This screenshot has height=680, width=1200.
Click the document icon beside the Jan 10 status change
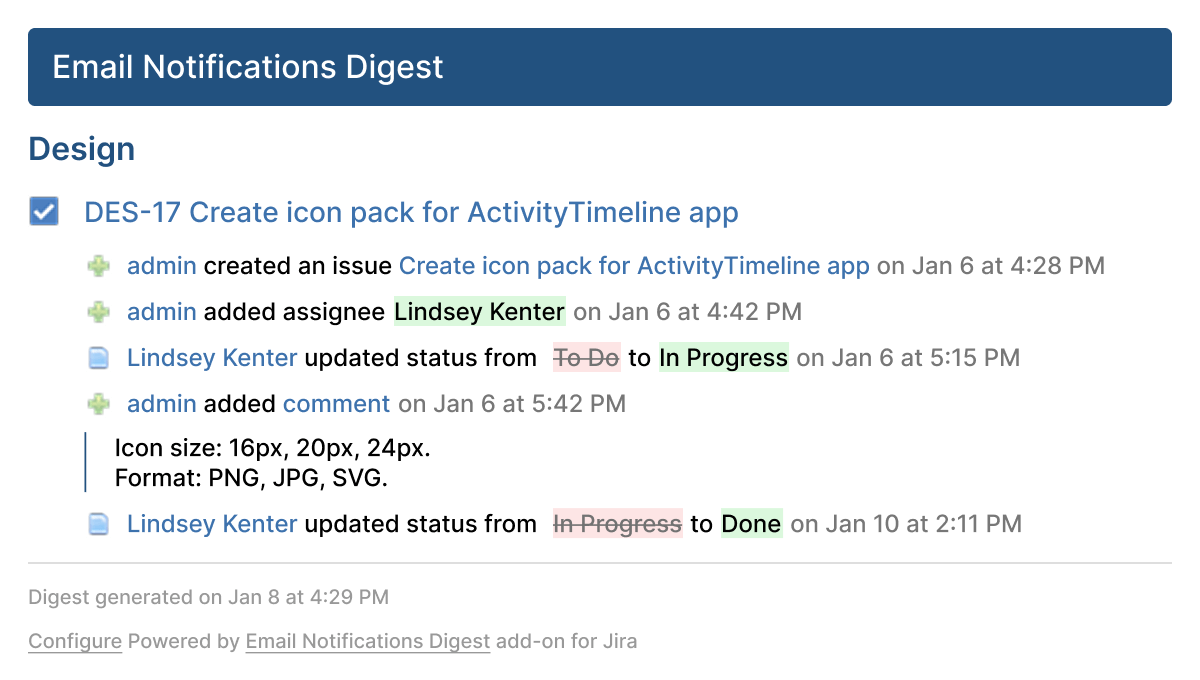(x=98, y=523)
